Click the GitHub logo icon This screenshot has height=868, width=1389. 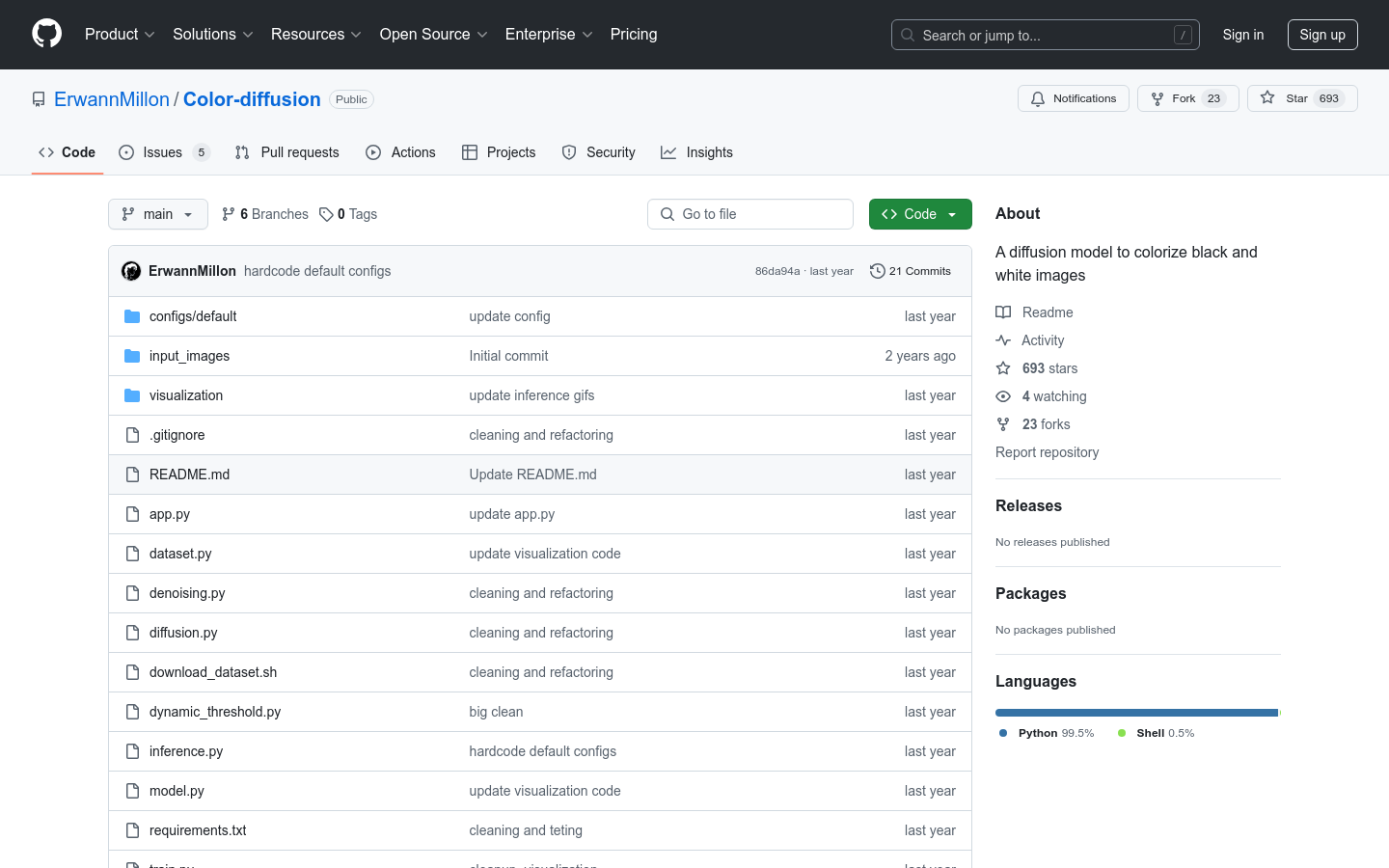(46, 34)
